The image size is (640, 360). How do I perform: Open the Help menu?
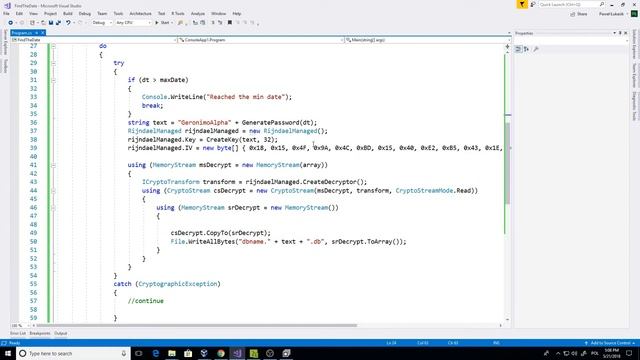pos(237,13)
